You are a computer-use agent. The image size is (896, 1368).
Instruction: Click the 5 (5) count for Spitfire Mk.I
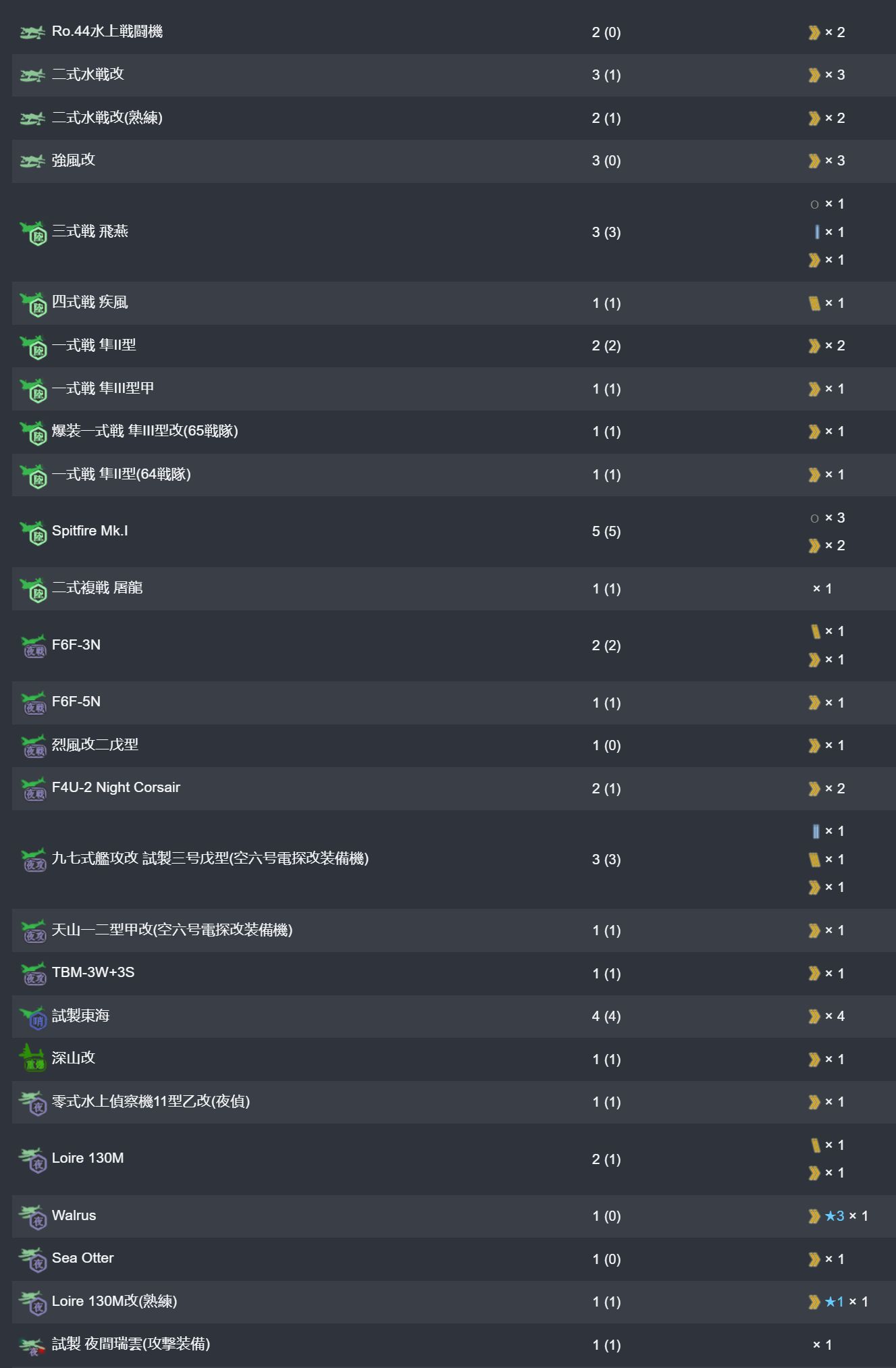[x=606, y=531]
